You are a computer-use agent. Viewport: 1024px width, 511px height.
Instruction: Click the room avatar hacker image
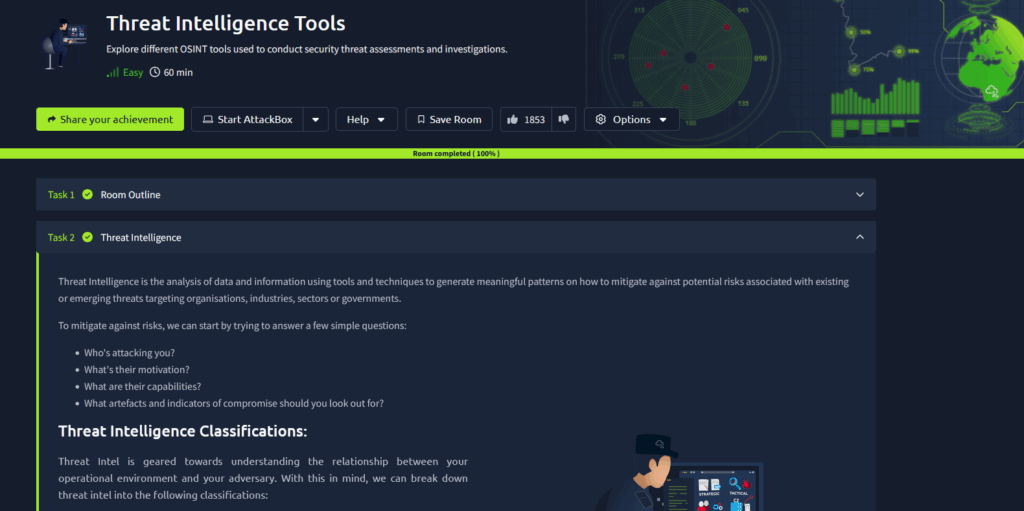point(64,43)
